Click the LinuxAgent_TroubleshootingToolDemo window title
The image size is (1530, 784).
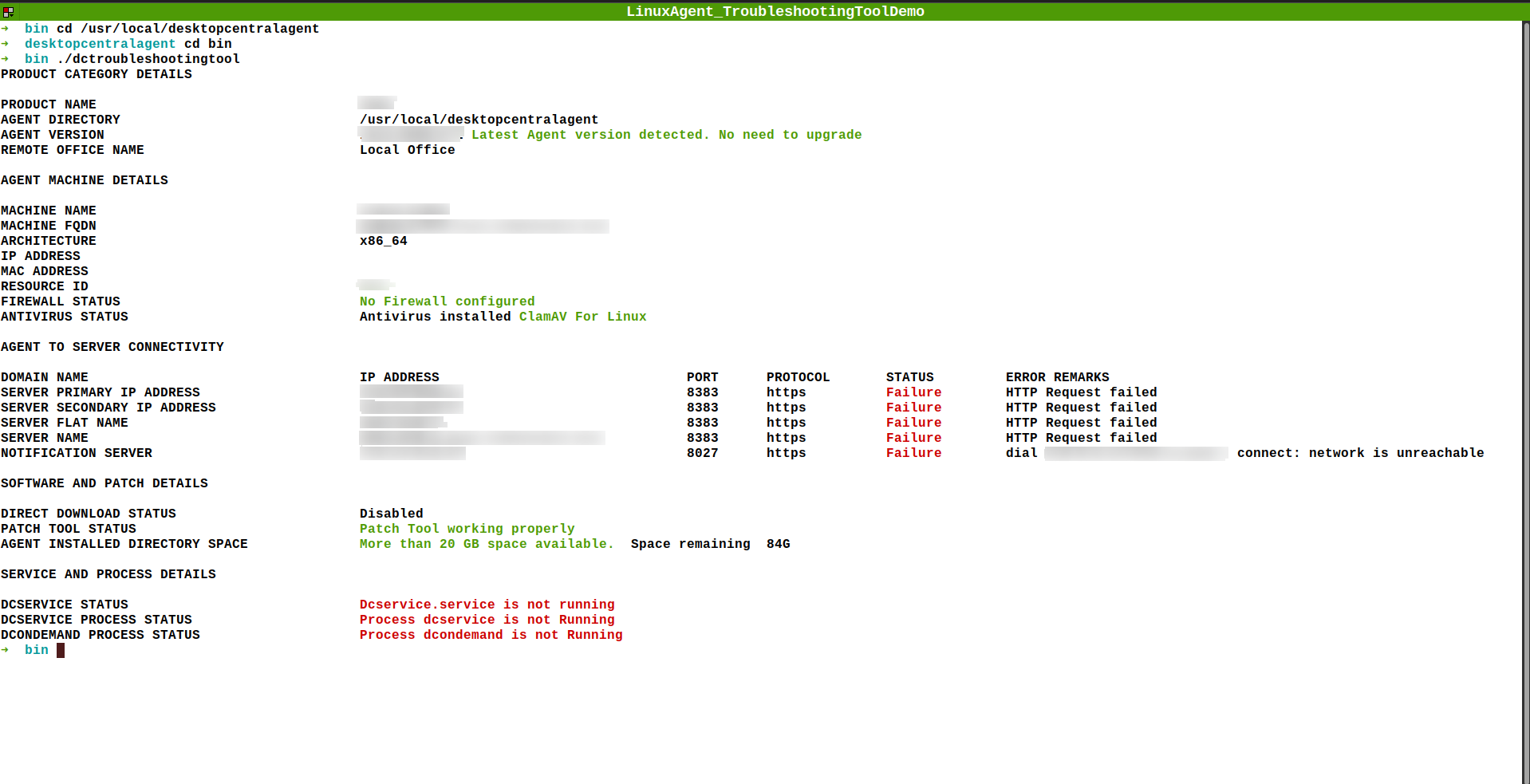click(775, 11)
